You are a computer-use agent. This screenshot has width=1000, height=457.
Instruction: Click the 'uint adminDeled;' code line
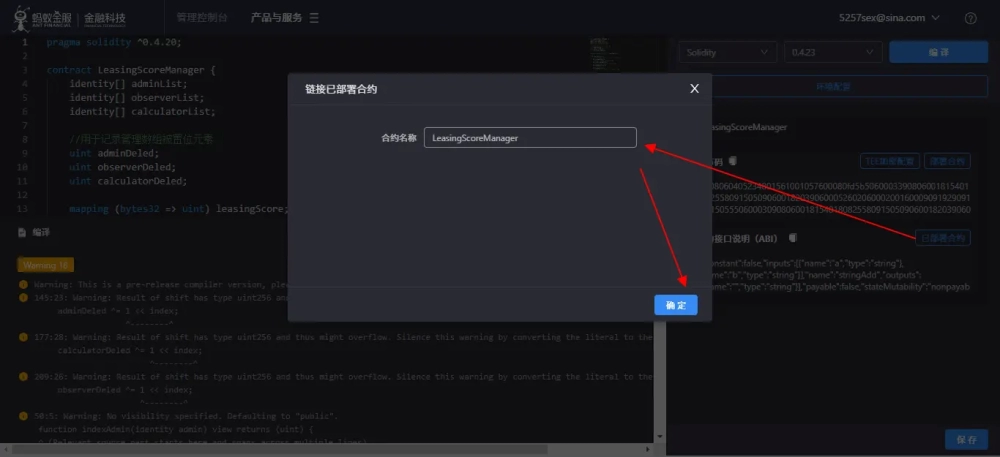[x=114, y=153]
